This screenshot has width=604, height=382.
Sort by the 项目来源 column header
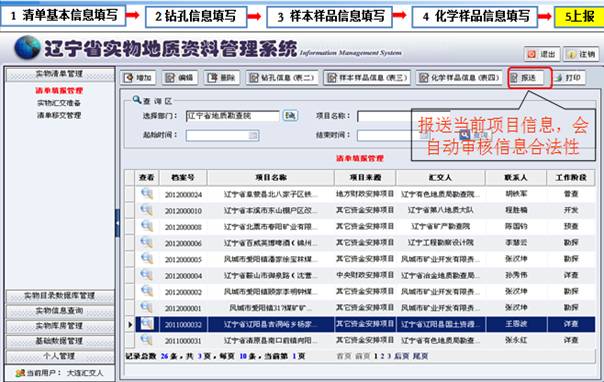(x=365, y=178)
